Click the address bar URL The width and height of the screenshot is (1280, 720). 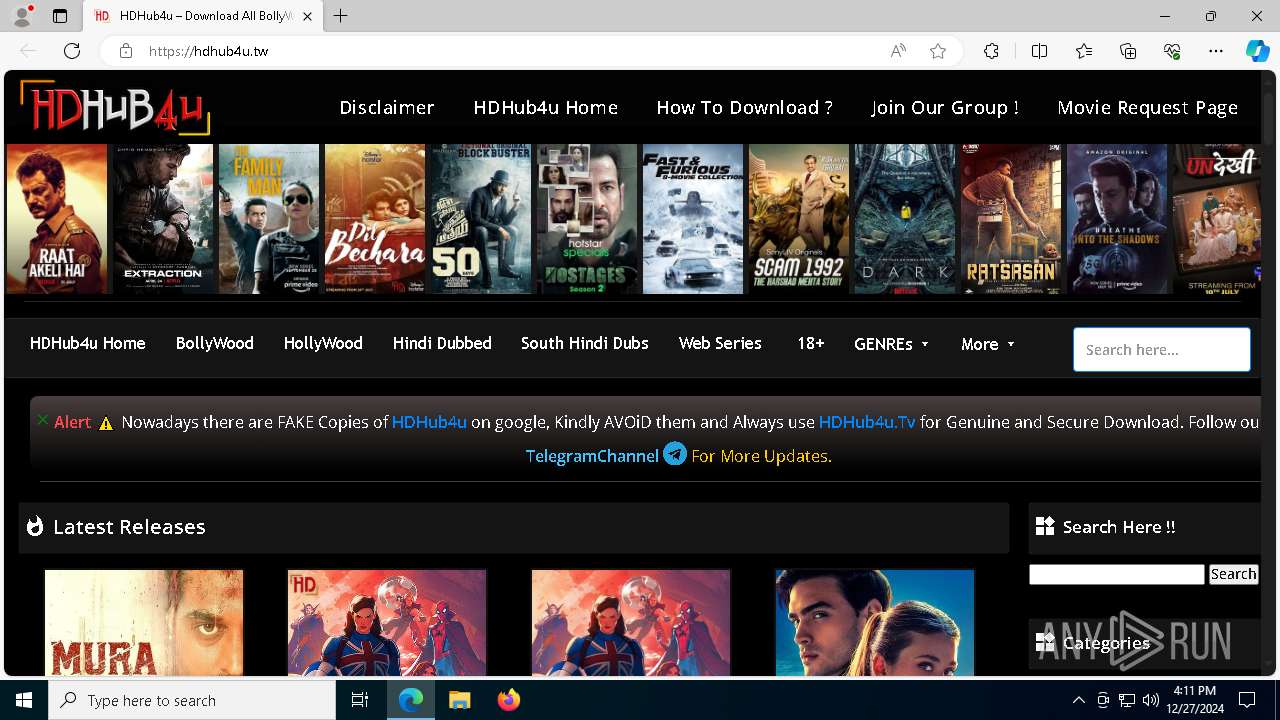point(208,51)
